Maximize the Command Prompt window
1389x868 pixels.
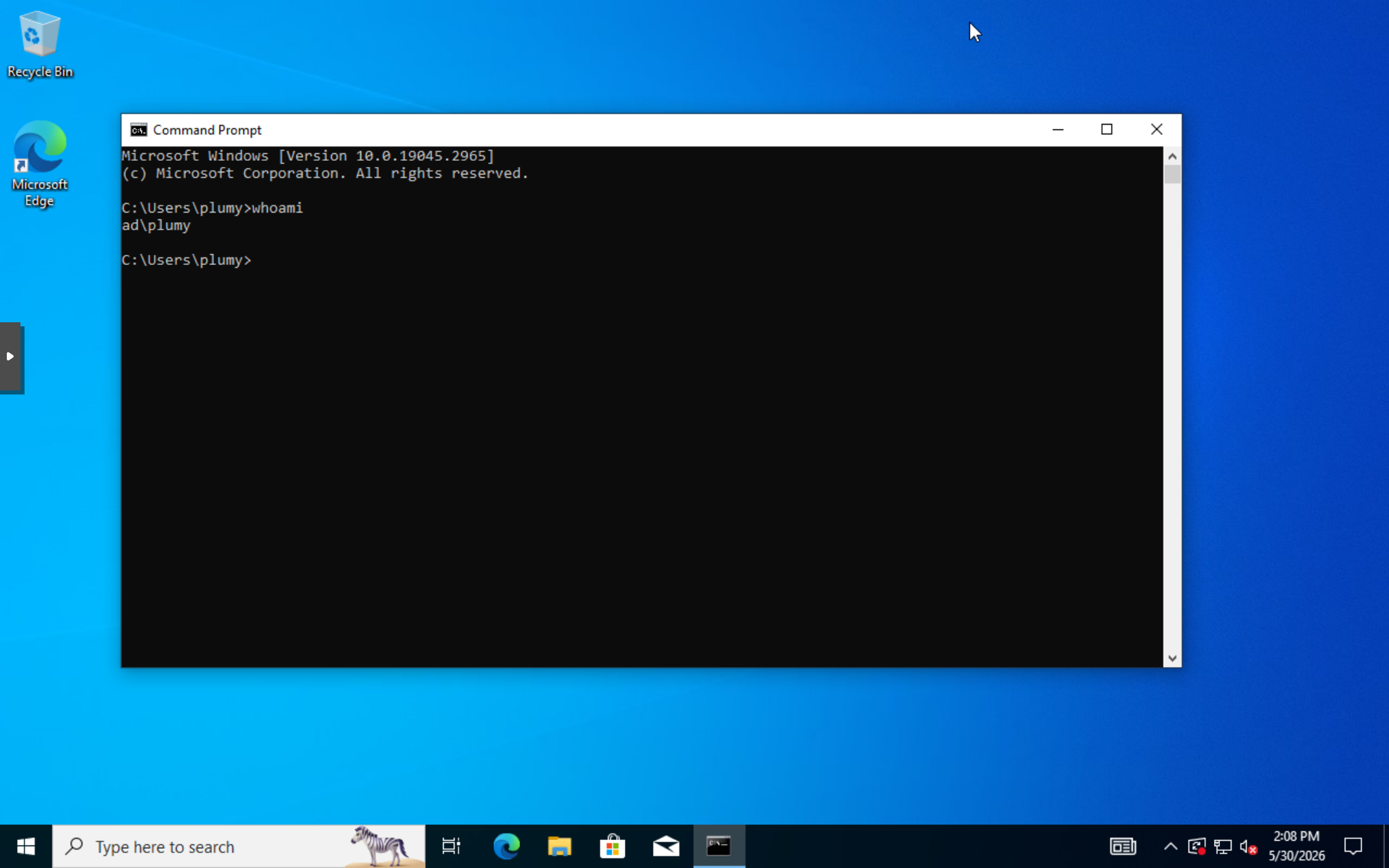1107,129
